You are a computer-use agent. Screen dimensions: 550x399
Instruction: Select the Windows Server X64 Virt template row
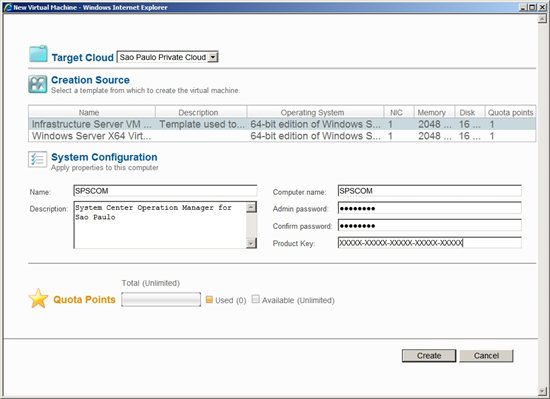[282, 136]
